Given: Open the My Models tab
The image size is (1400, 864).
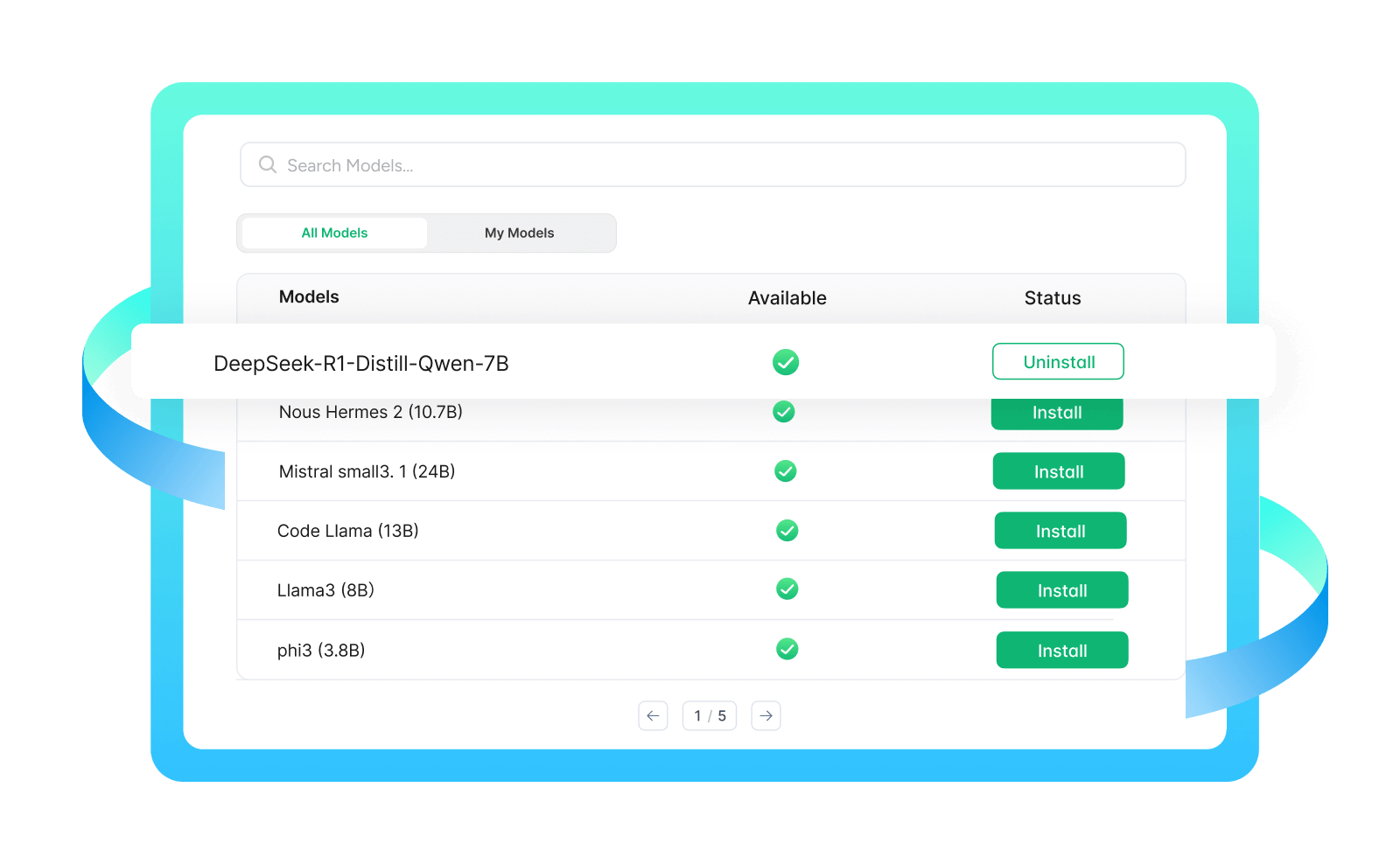Looking at the screenshot, I should [x=519, y=233].
